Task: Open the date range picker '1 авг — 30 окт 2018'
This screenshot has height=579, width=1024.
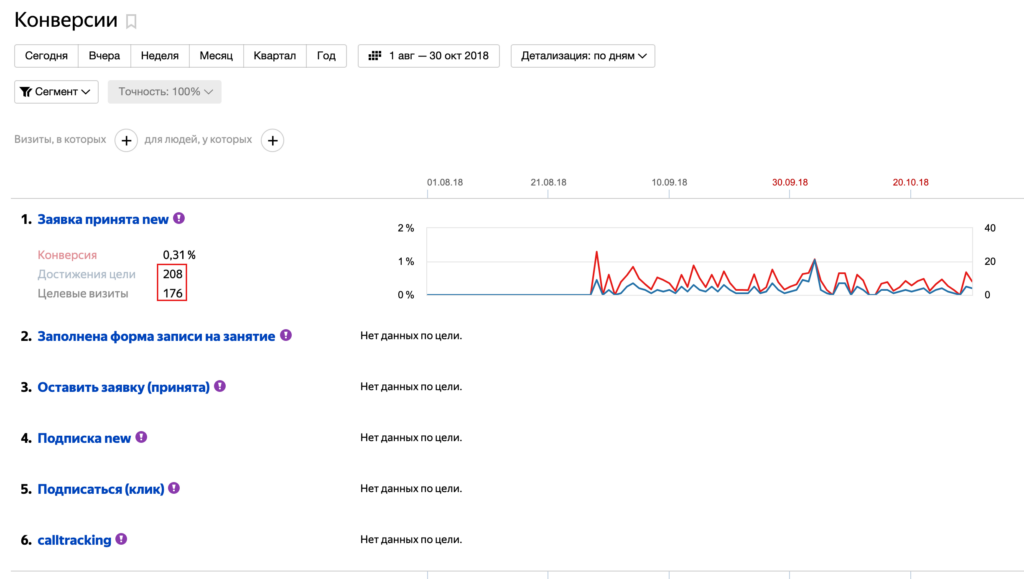Action: 429,56
